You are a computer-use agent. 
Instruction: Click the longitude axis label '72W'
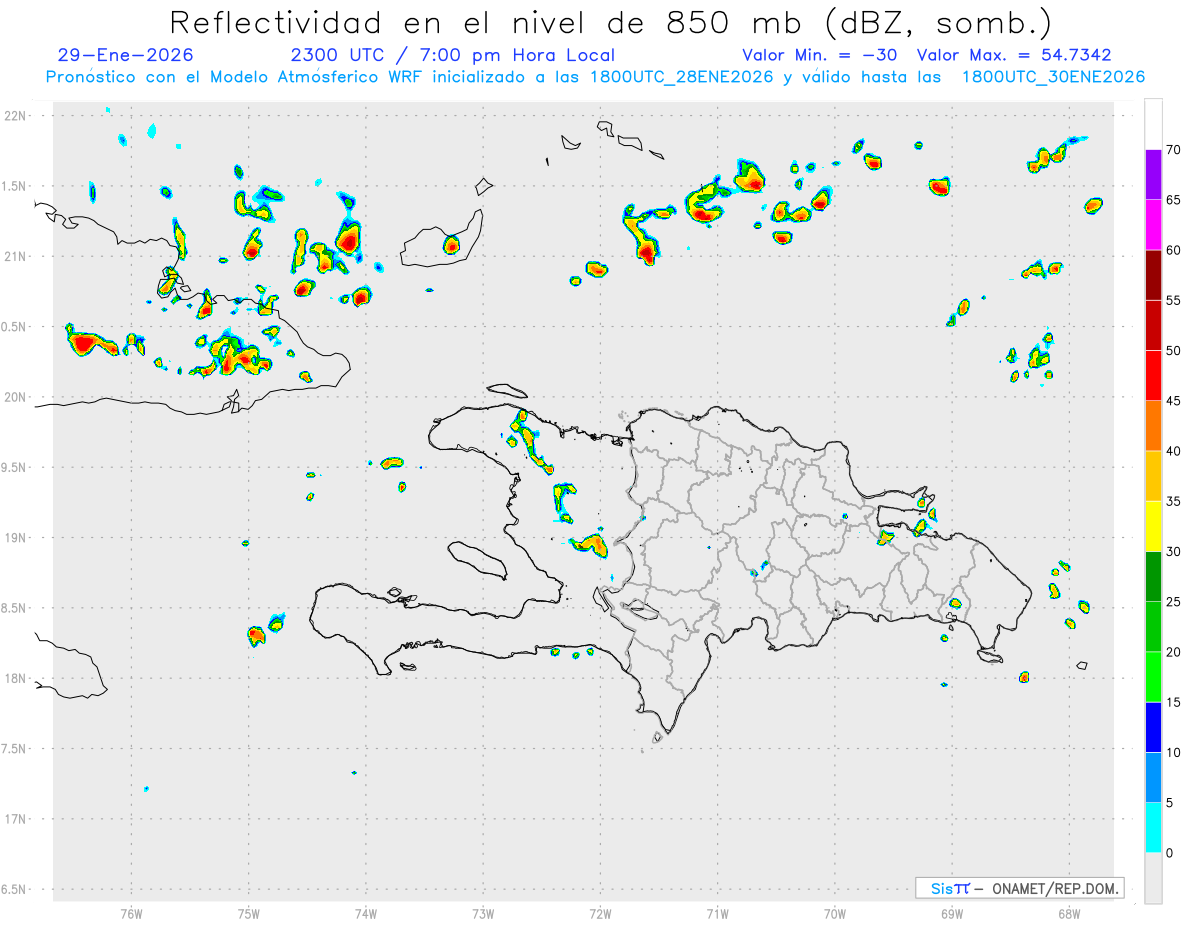point(600,913)
